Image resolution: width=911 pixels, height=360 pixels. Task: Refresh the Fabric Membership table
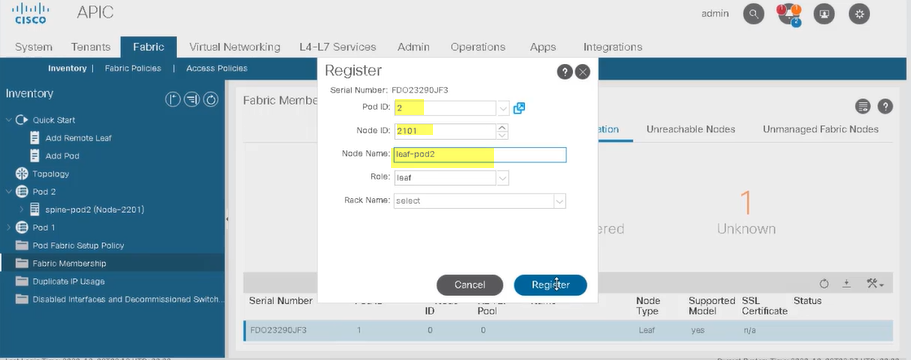824,283
